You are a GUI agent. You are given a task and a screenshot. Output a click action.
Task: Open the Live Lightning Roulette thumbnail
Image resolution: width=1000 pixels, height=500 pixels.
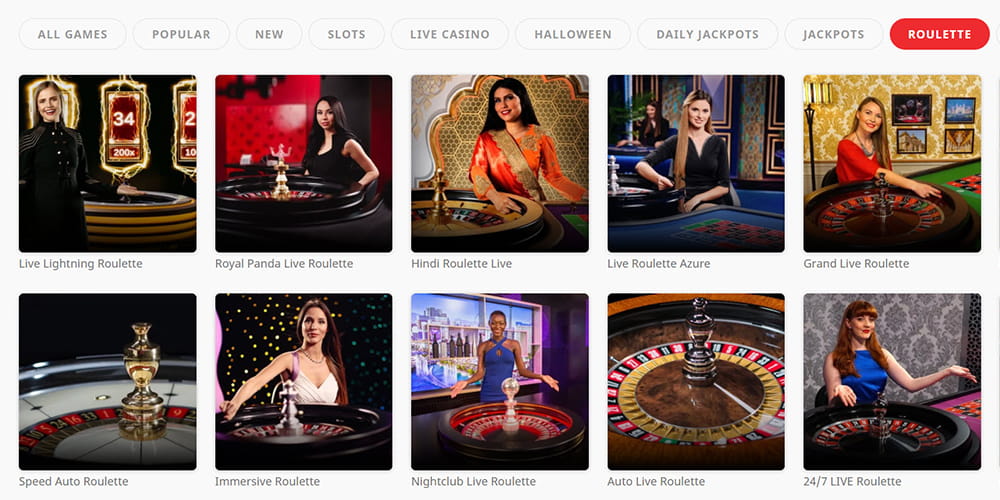pyautogui.click(x=108, y=163)
